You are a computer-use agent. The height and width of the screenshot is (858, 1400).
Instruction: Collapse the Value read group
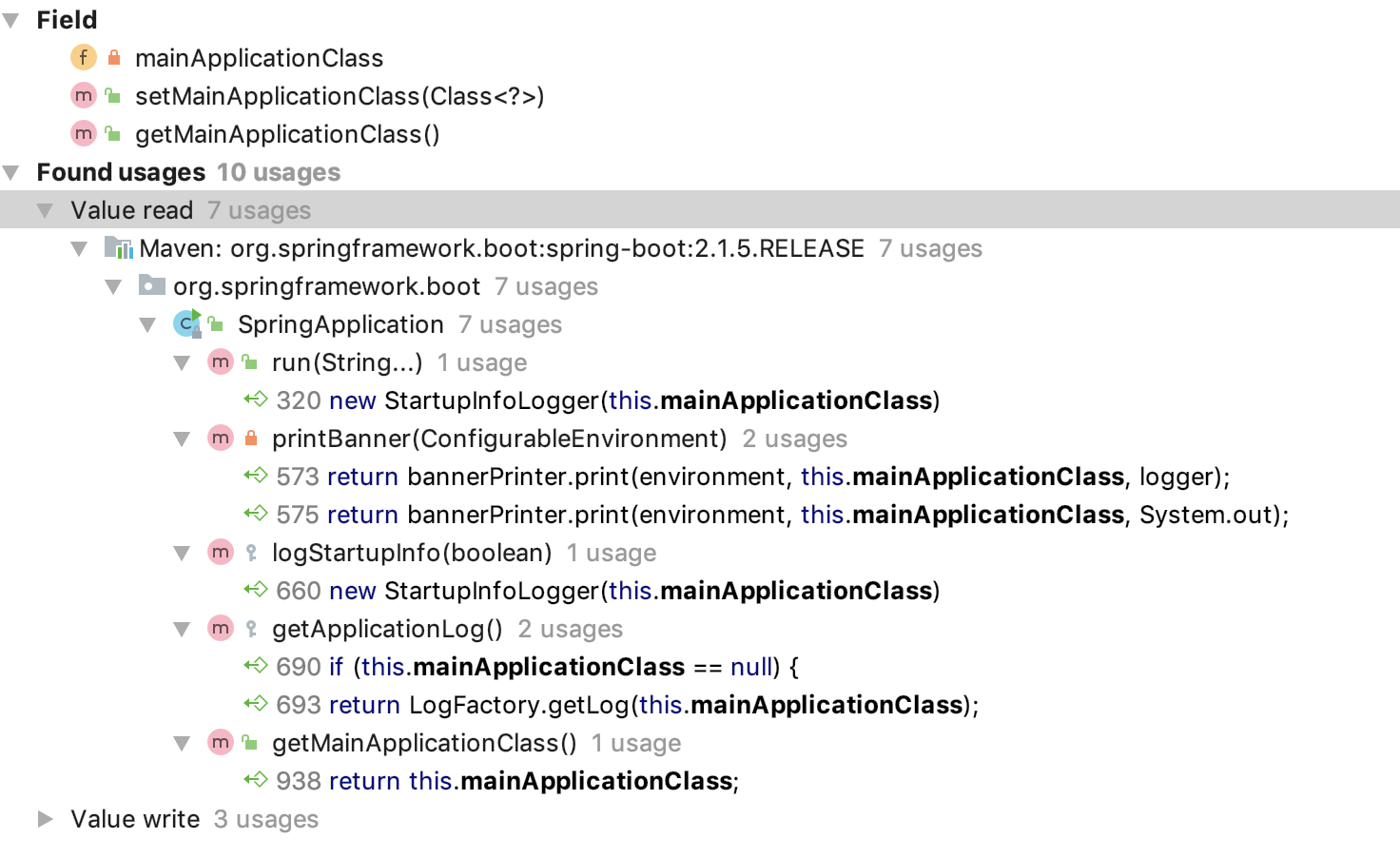tap(45, 210)
